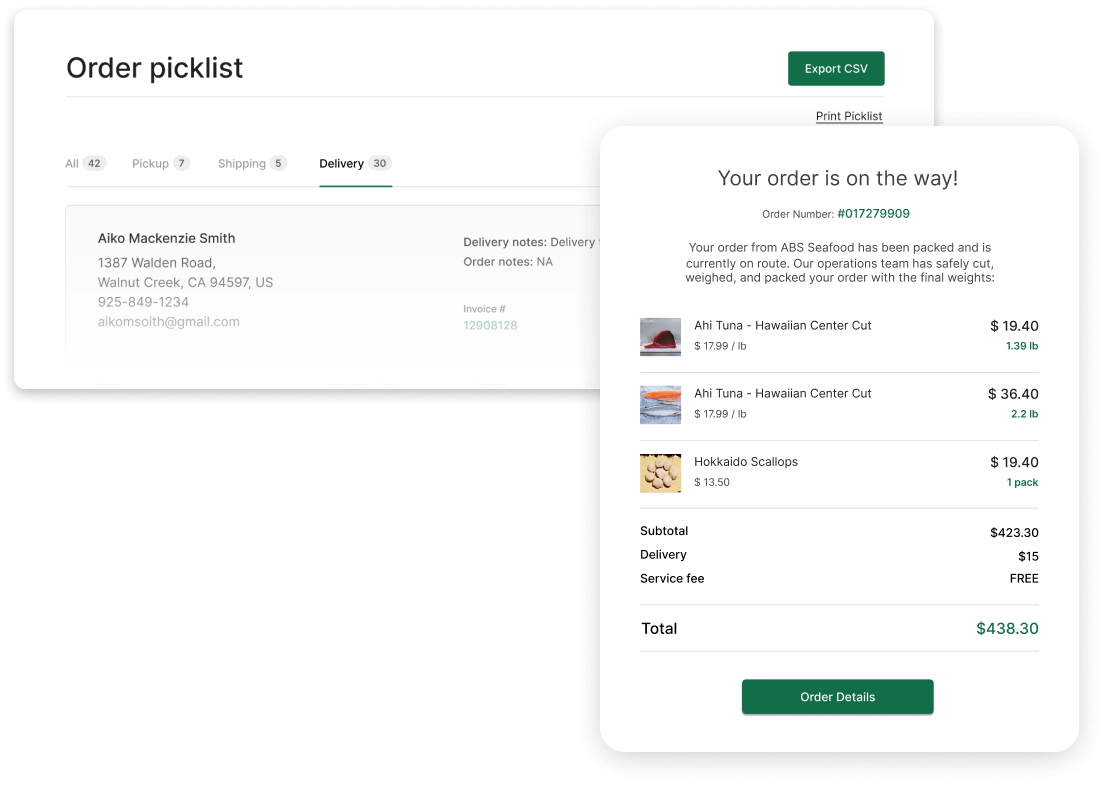Click the red Ahi Tuna product thumbnail
The width and height of the screenshot is (1108, 786).
pyautogui.click(x=660, y=336)
